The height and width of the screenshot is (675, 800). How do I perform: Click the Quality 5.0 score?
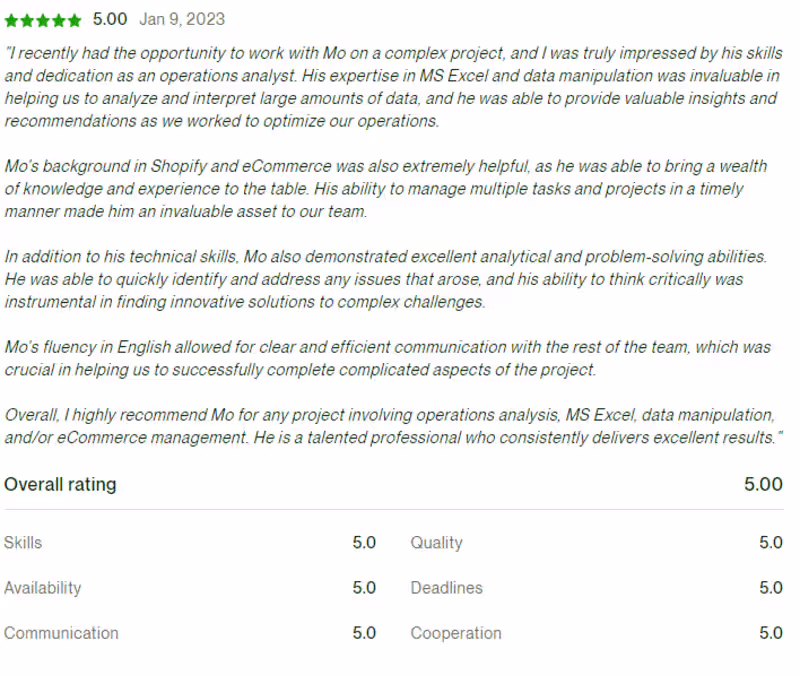coord(770,543)
